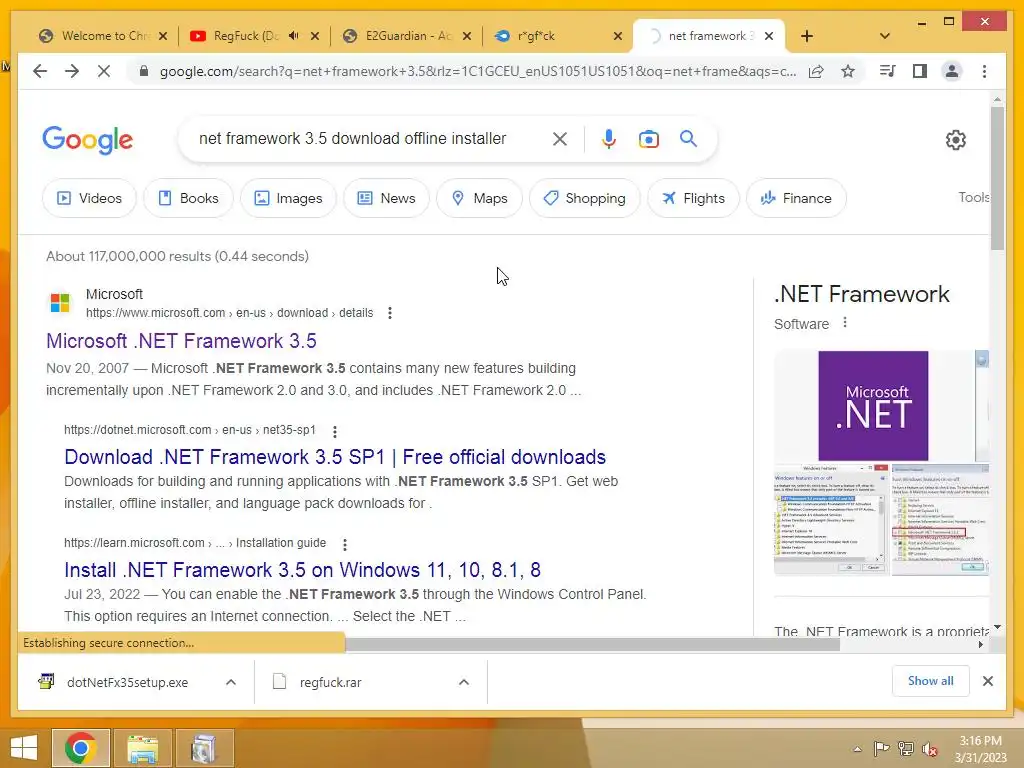
Task: Bookmark this page with star icon
Action: [x=848, y=71]
